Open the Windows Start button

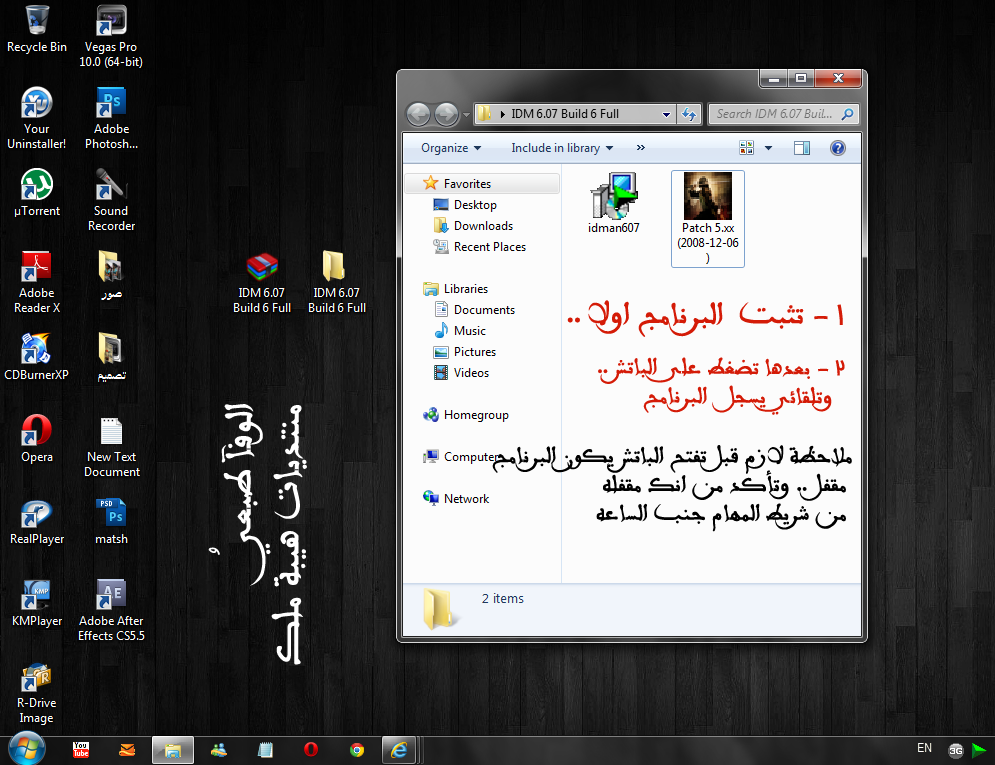point(26,750)
